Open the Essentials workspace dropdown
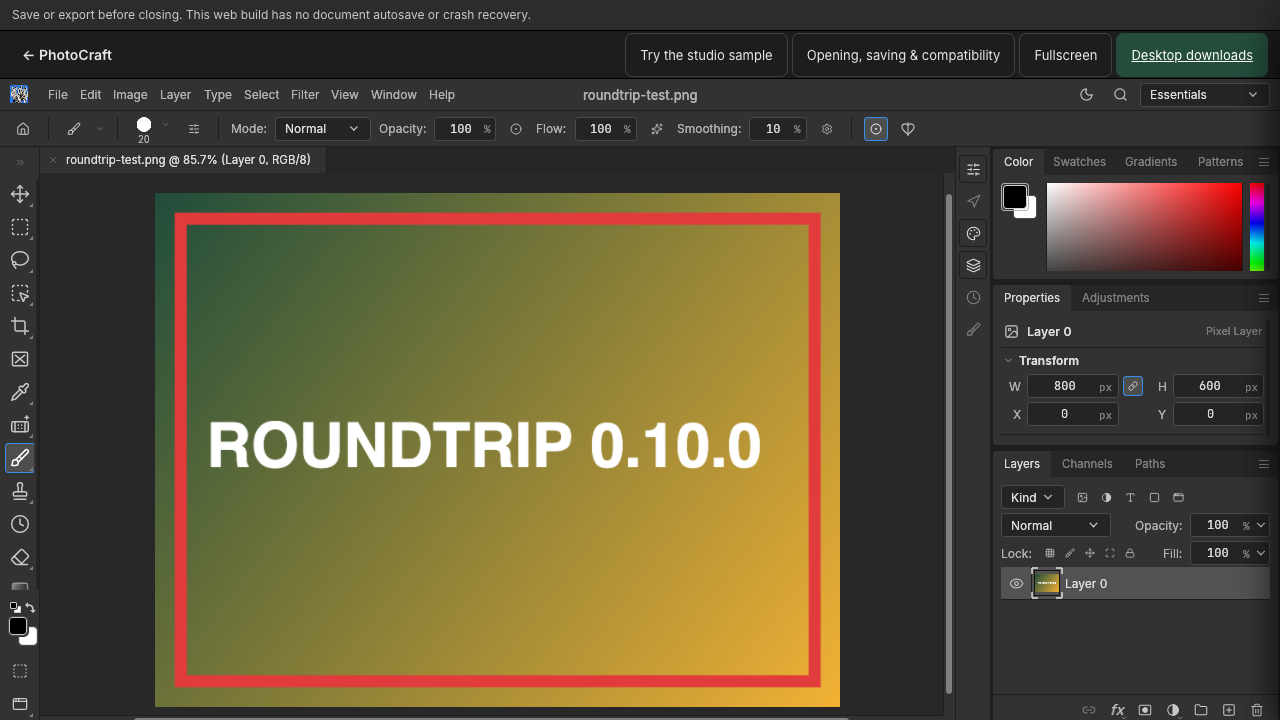1280x720 pixels. (x=1204, y=95)
